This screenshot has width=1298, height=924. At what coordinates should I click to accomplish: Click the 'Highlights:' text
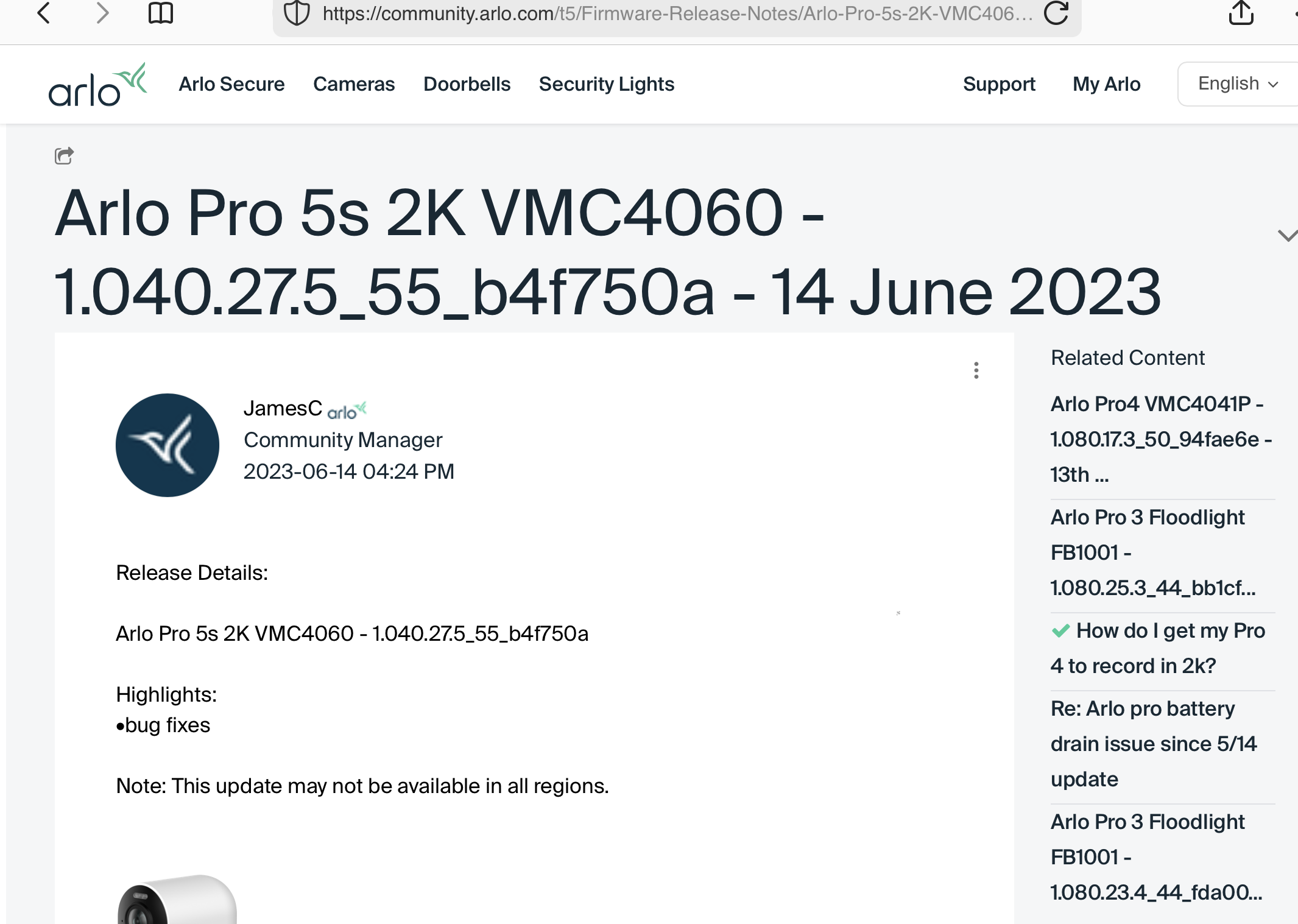pyautogui.click(x=166, y=694)
